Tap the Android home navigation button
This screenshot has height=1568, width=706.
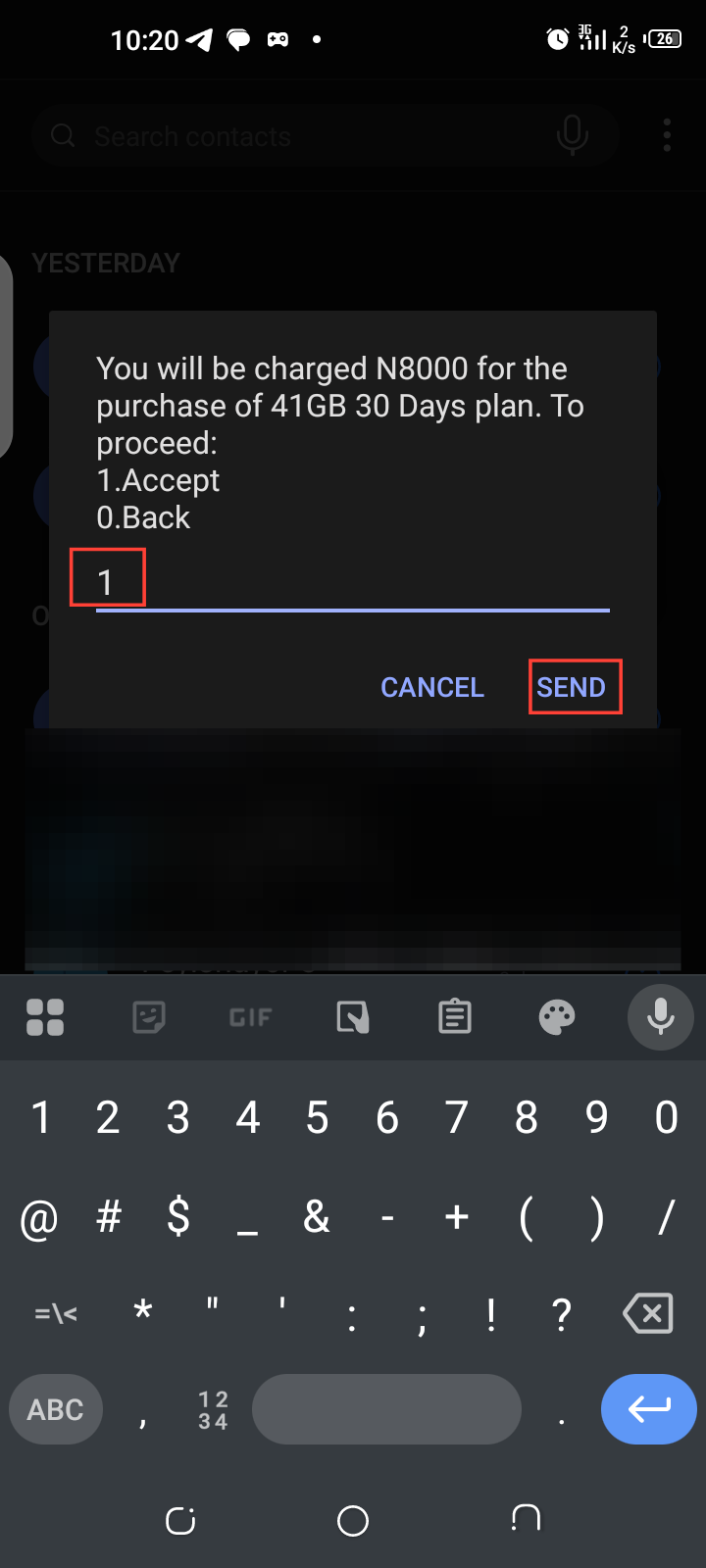(353, 1520)
